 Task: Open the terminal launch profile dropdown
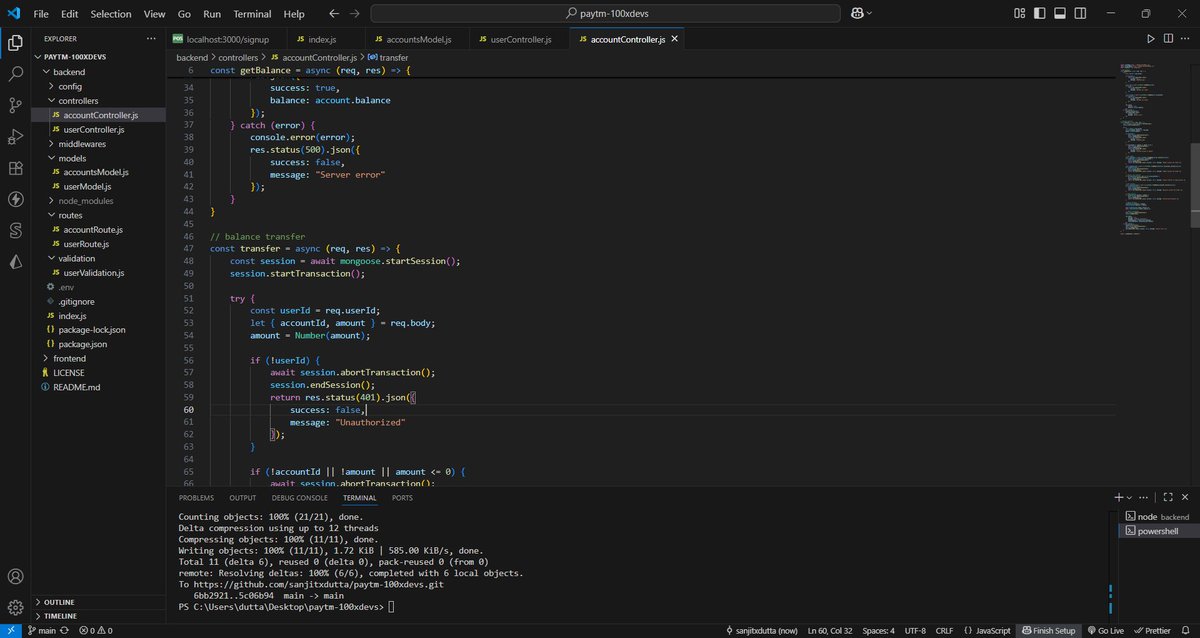tap(1129, 497)
